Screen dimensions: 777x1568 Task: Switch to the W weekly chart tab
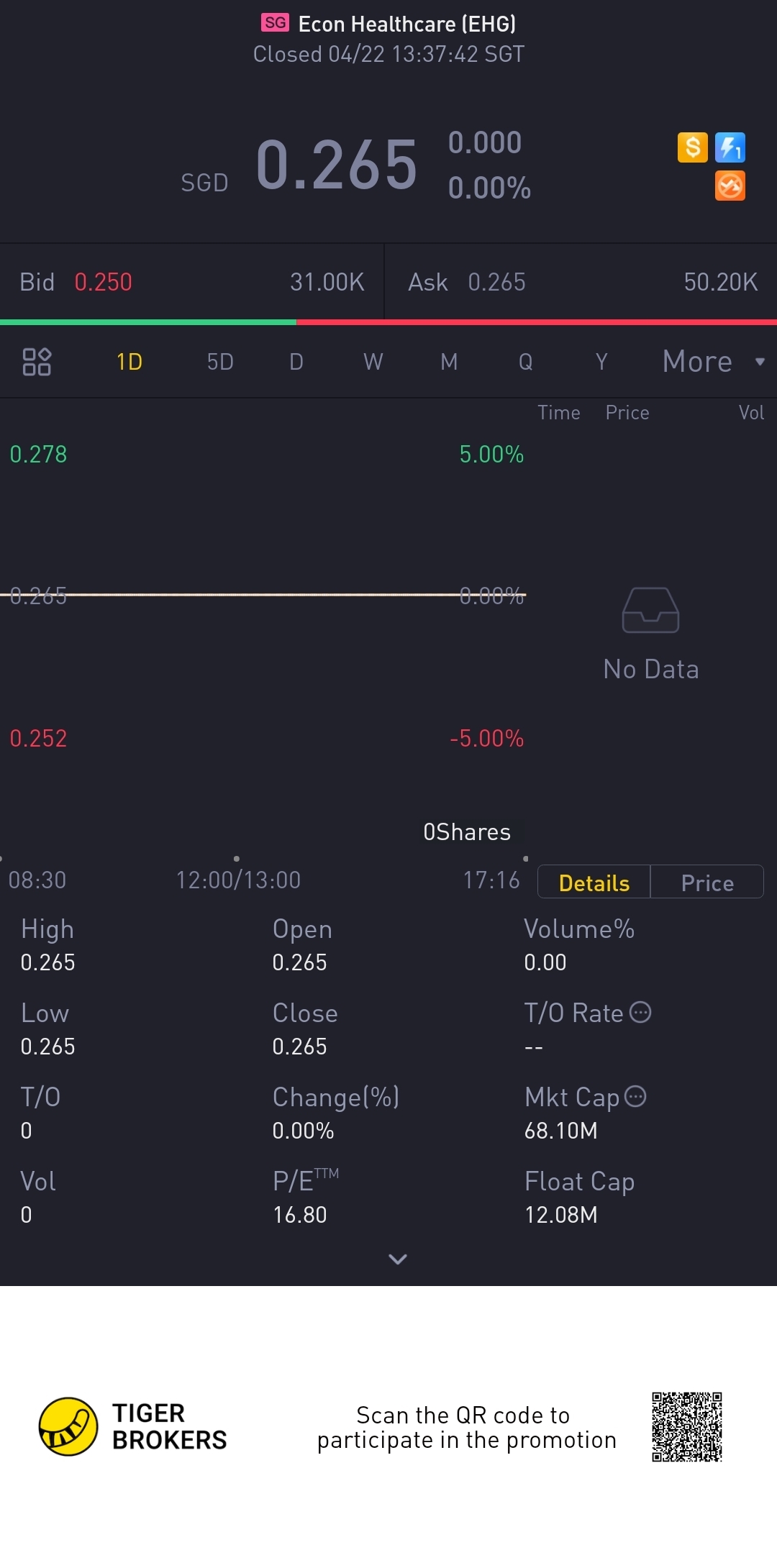click(373, 362)
